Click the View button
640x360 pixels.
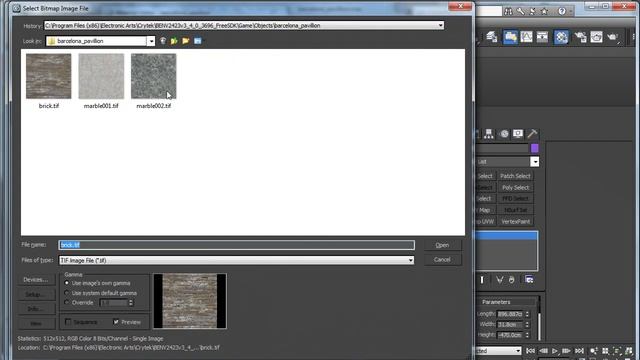[36, 324]
